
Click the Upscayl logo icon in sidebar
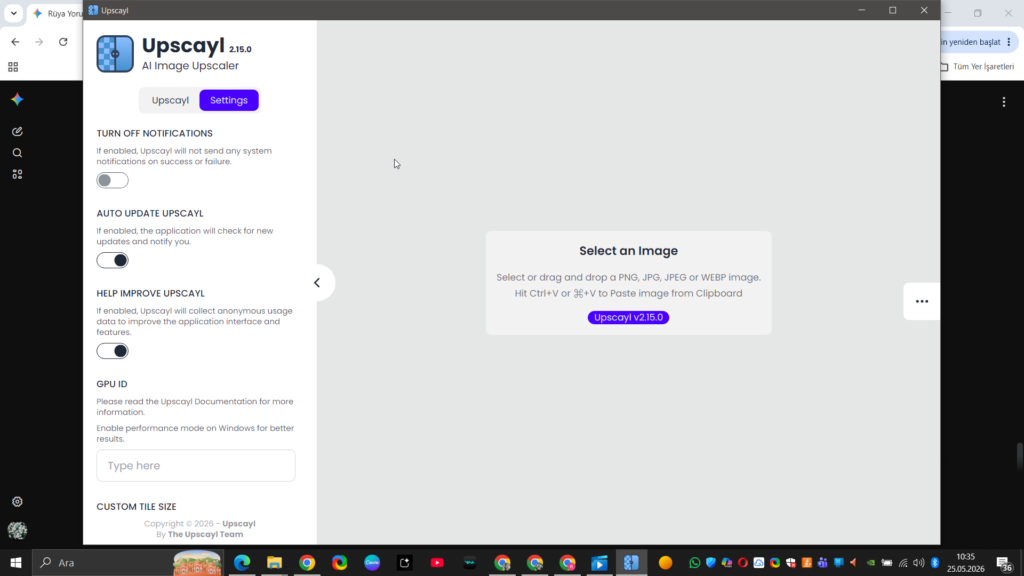point(115,54)
